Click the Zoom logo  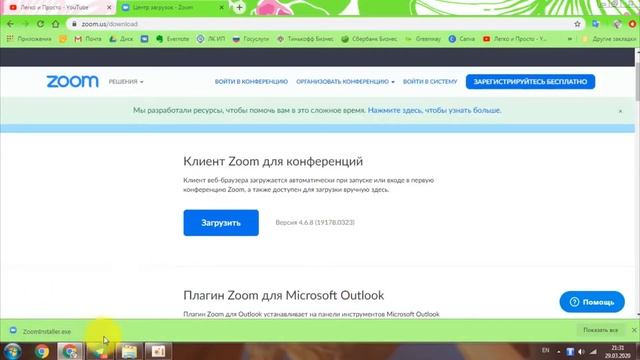(x=72, y=82)
